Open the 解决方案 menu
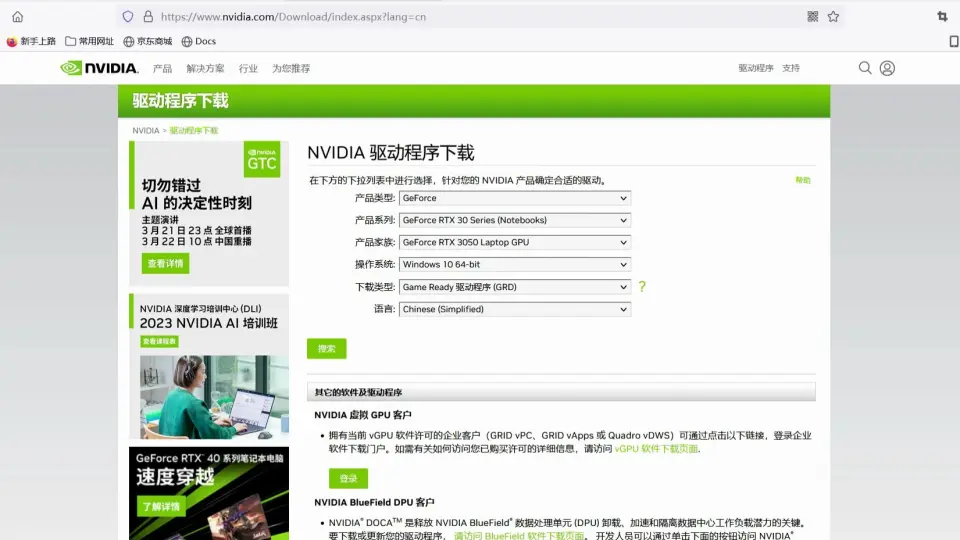The image size is (960, 540). [x=205, y=69]
